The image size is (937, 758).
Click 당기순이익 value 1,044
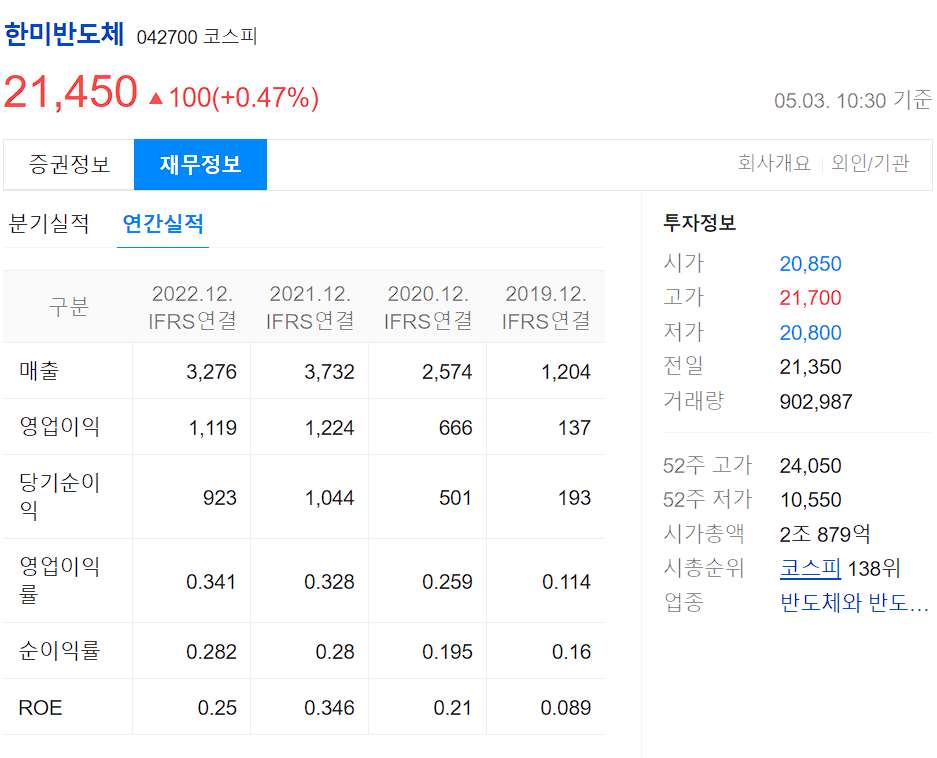click(329, 497)
